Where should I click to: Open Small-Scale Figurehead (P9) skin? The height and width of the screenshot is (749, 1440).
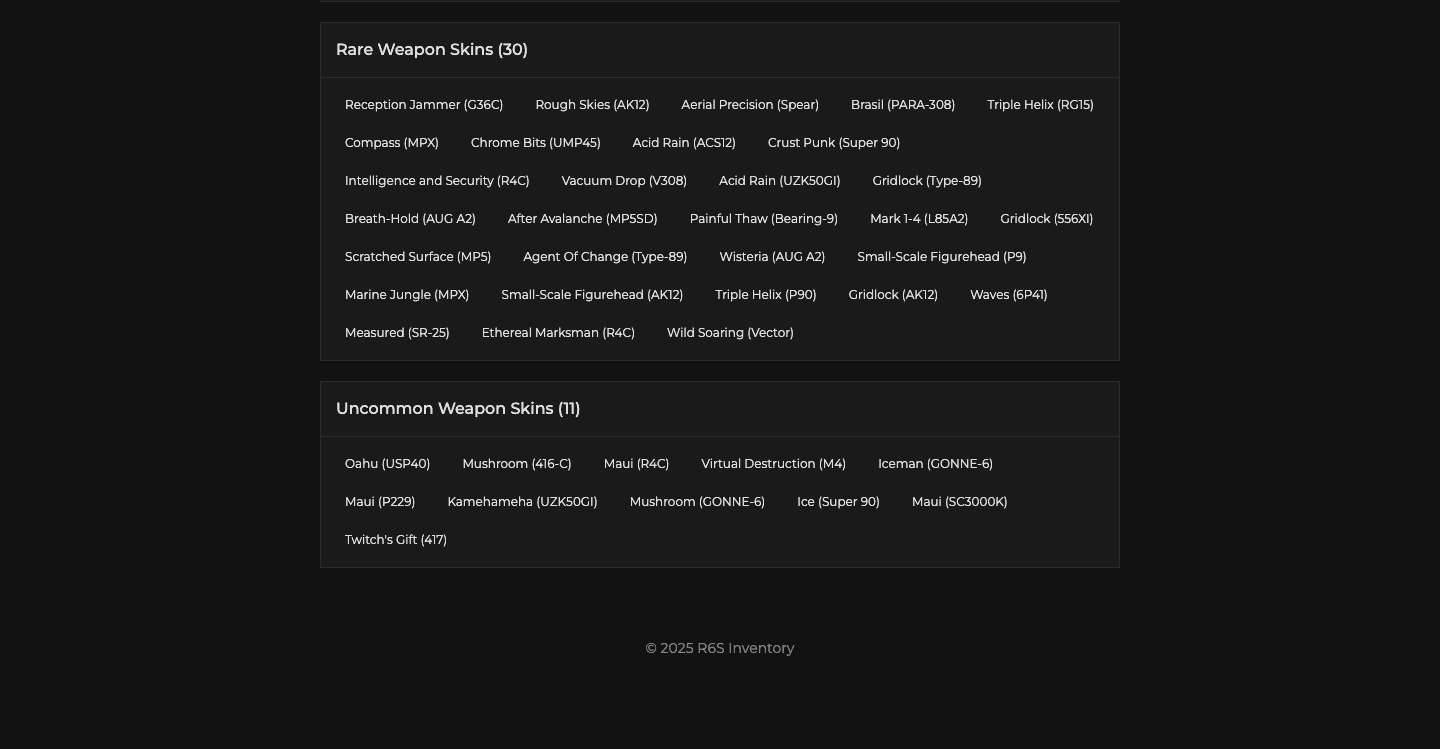942,257
